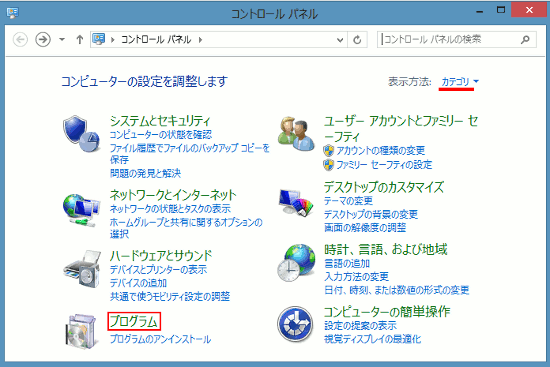Open 時計、言語、および地域 category
This screenshot has width=550, height=367.
(386, 249)
